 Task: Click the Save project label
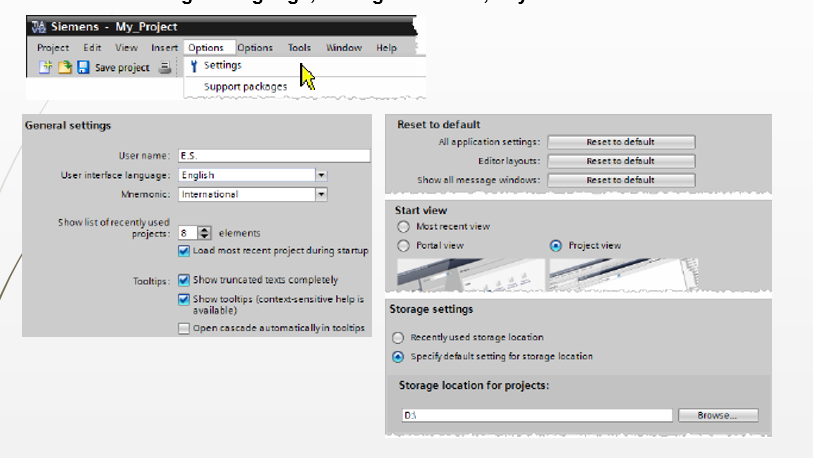coord(122,67)
